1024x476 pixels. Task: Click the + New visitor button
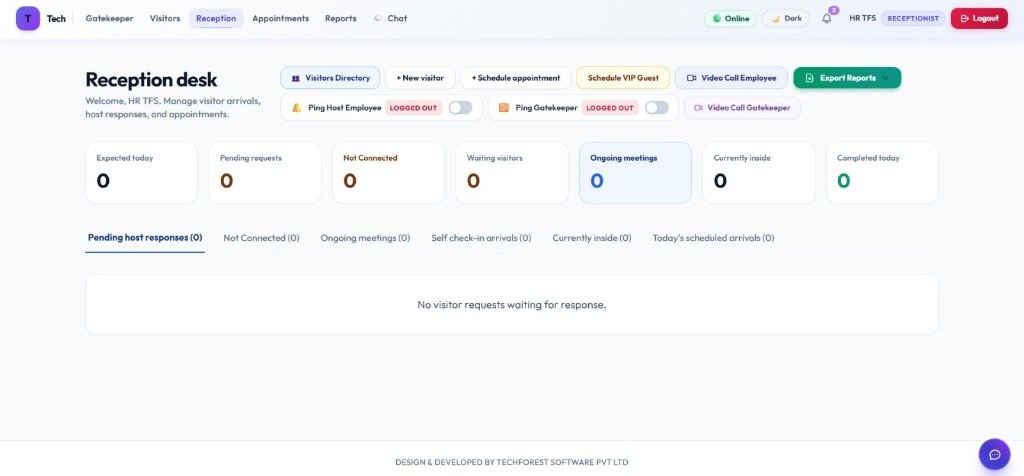(420, 78)
